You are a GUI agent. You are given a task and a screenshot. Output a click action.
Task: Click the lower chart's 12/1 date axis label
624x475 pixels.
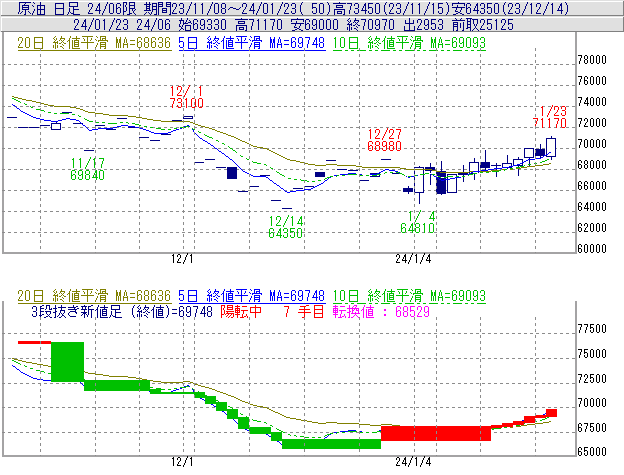click(182, 462)
